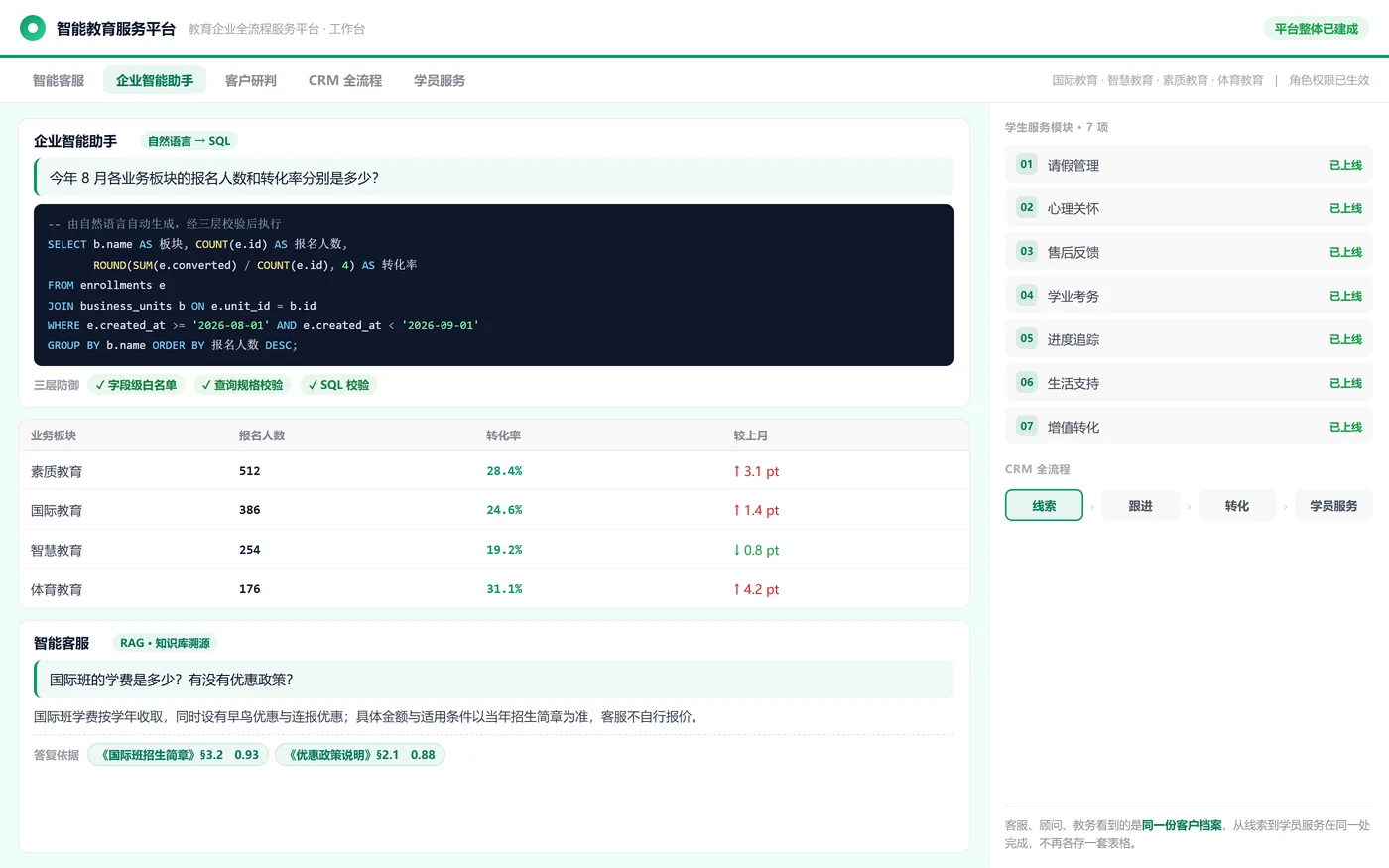Open the 生活支持 module row
This screenshot has height=868, width=1389.
click(1189, 383)
